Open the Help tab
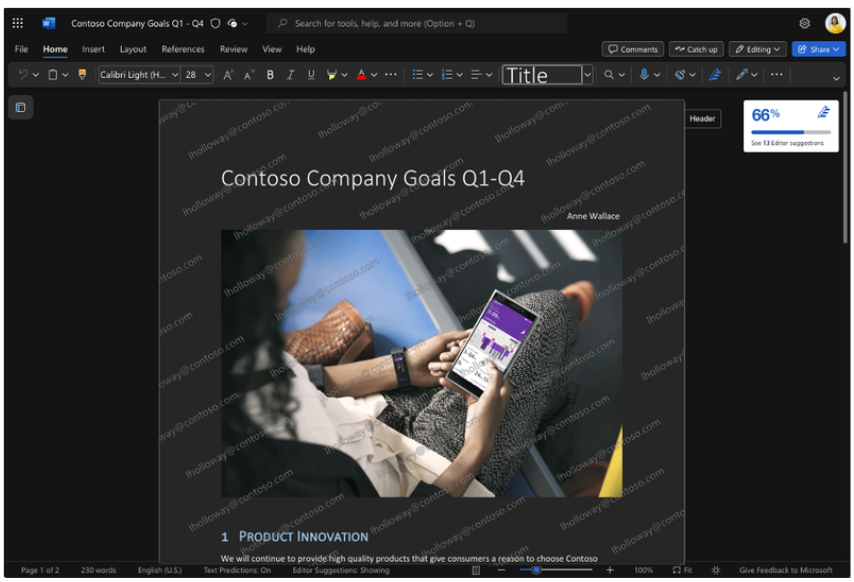Viewport: 854px width, 582px height. (306, 49)
